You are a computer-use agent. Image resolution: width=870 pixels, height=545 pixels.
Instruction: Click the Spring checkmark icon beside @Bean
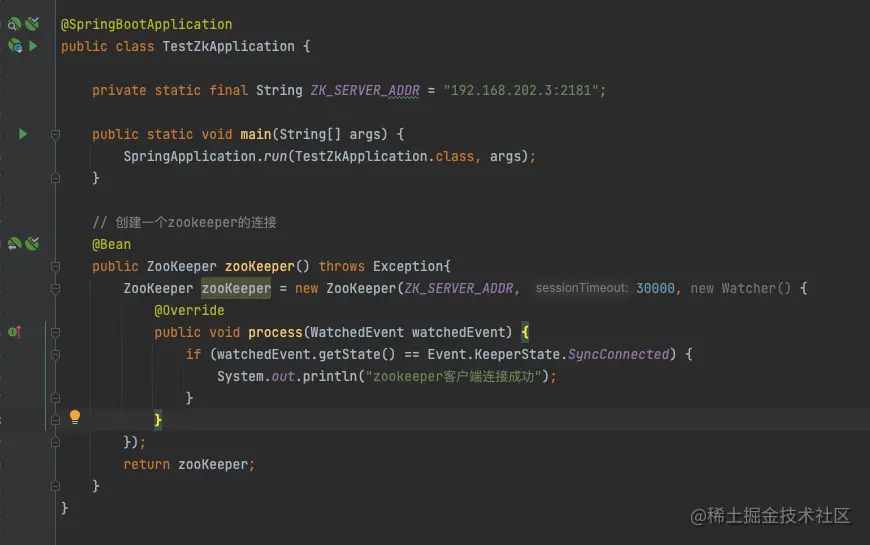pyautogui.click(x=32, y=244)
